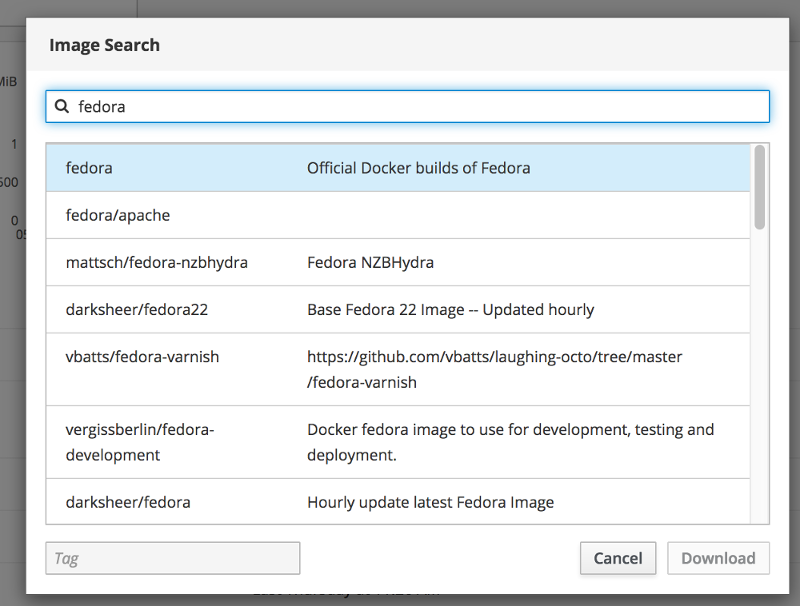The width and height of the screenshot is (800, 606).
Task: Select mattsch/fedora-nzbhydra result
Action: (x=398, y=262)
